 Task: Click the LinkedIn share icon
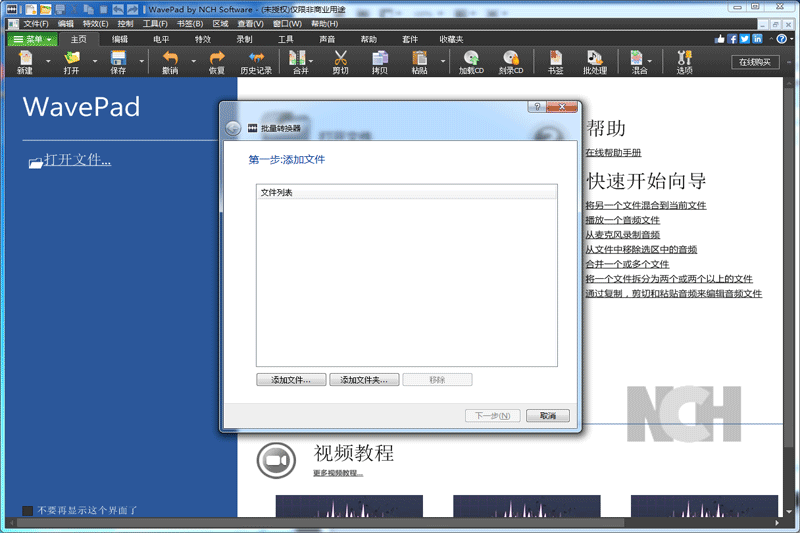coord(758,39)
